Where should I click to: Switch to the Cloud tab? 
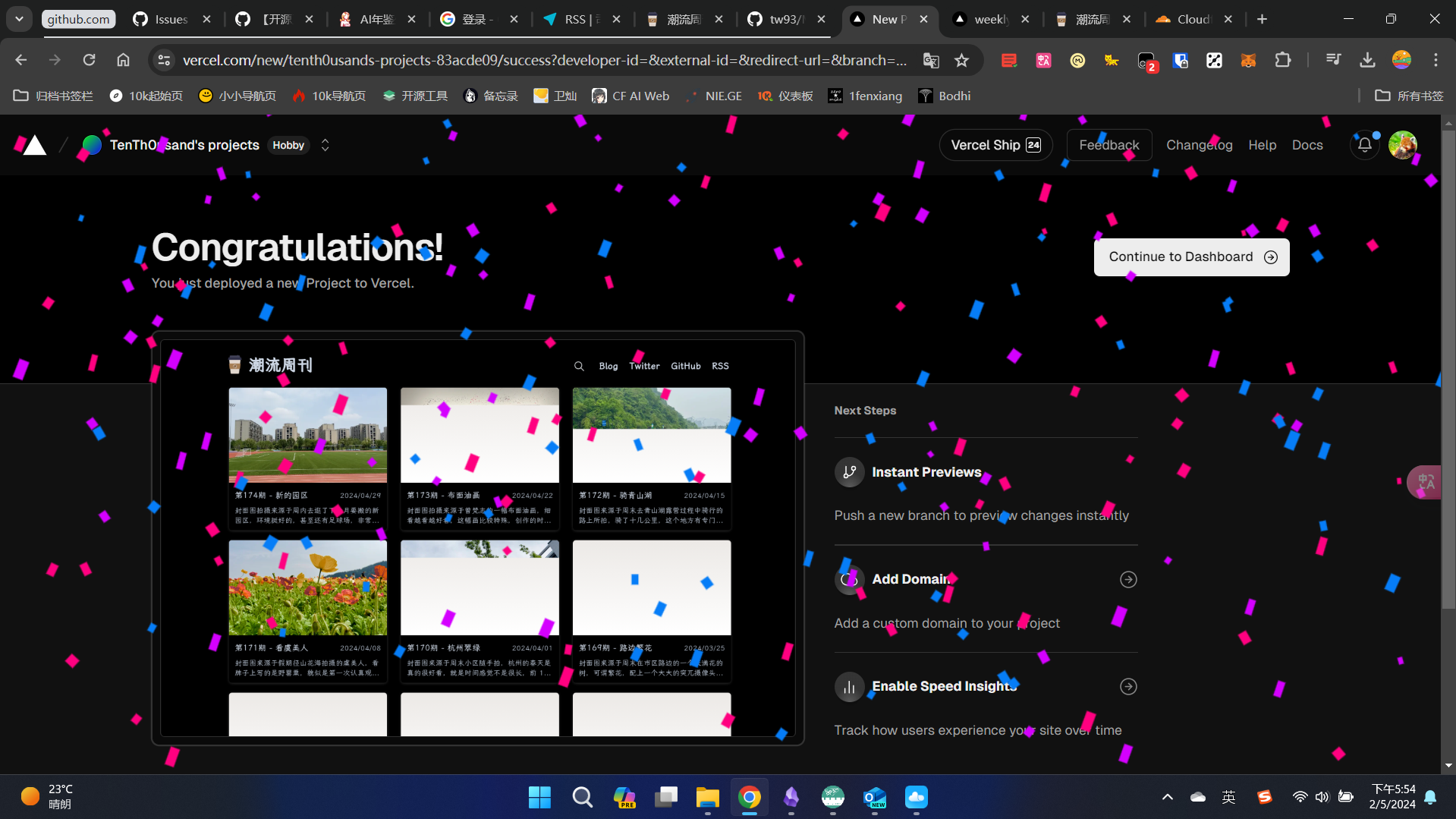click(1193, 20)
